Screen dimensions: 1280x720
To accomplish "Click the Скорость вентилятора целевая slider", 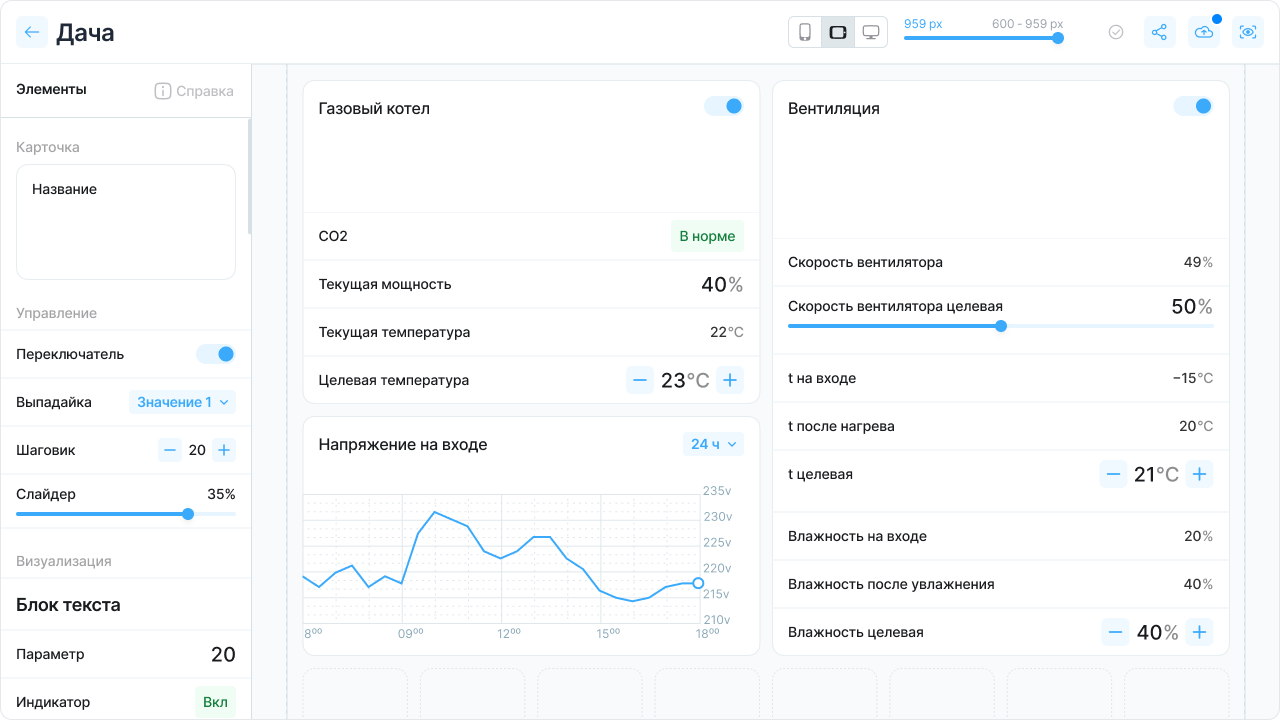I will (1001, 326).
